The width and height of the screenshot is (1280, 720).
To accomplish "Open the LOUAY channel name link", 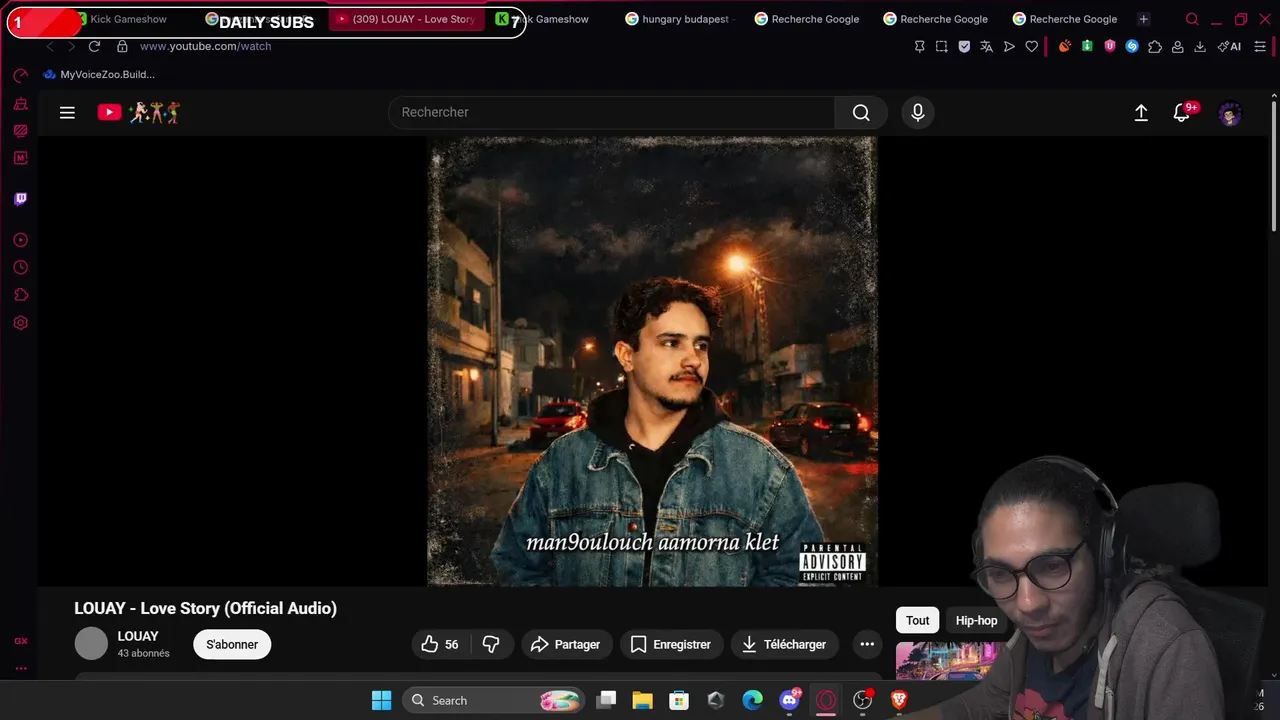I will (138, 636).
